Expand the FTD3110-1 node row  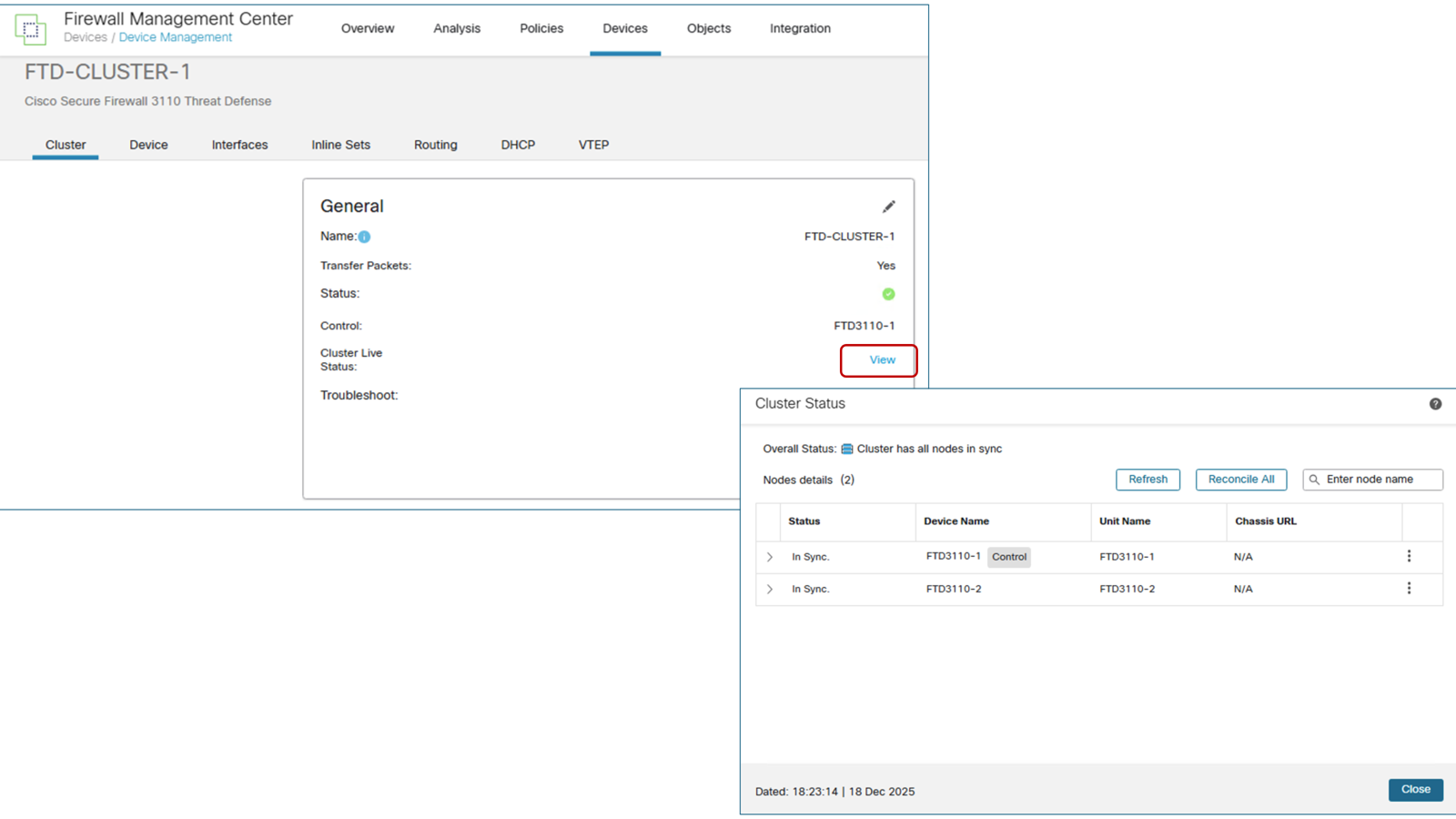point(770,557)
